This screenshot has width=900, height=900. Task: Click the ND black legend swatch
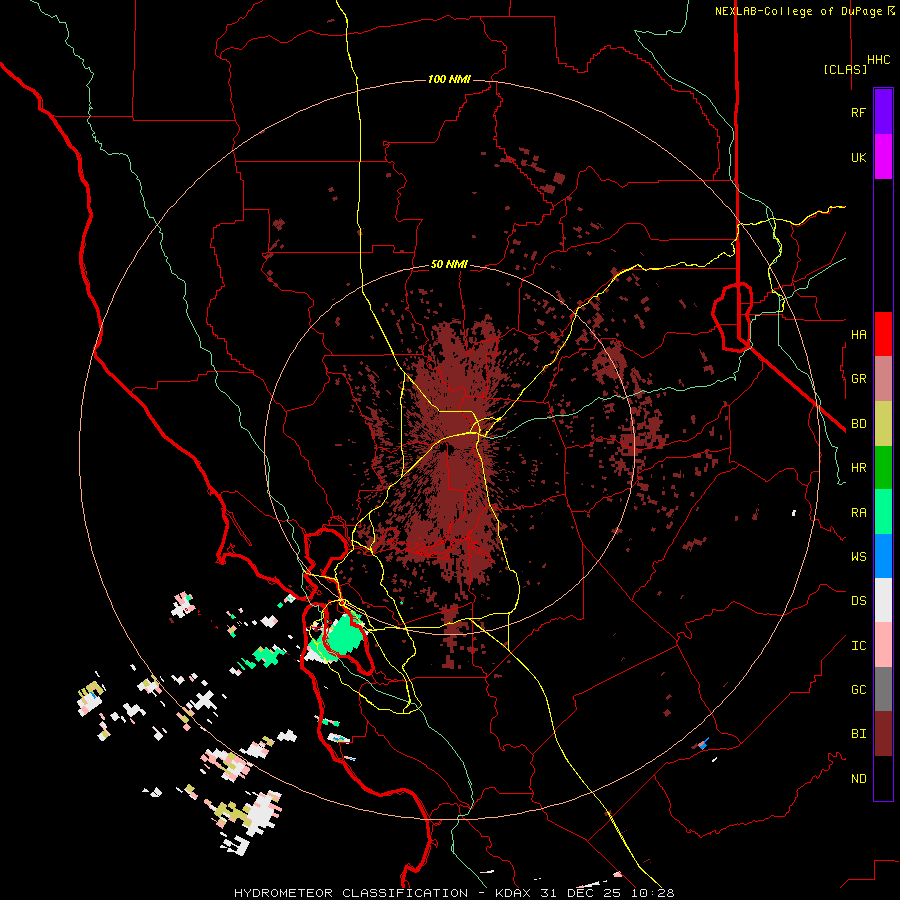883,778
